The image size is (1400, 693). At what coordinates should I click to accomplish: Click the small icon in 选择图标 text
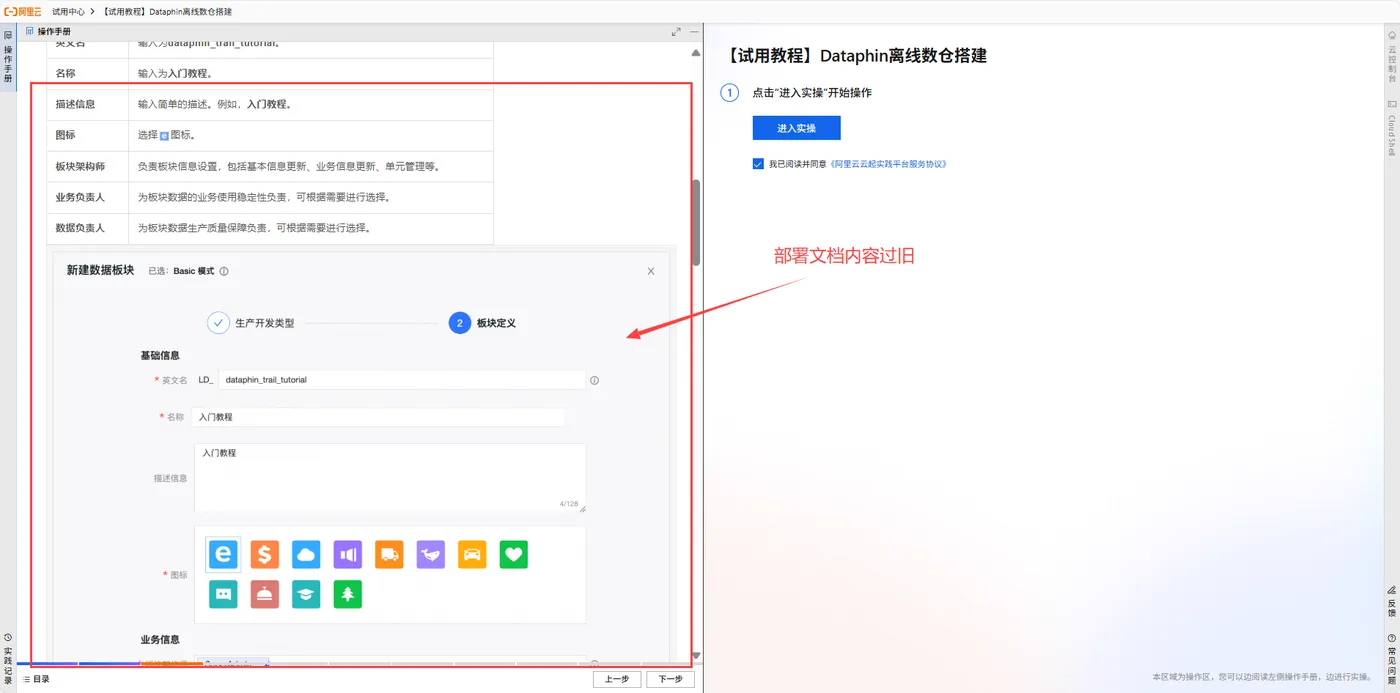pos(164,135)
